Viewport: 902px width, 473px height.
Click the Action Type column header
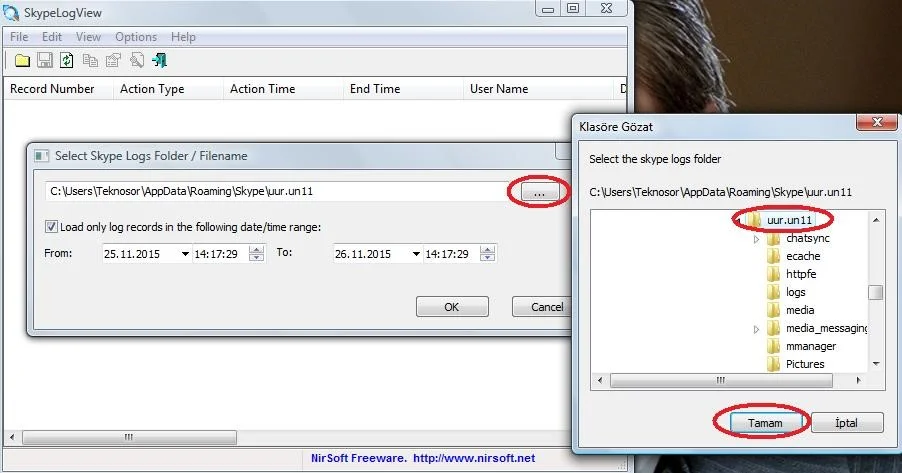pyautogui.click(x=152, y=89)
